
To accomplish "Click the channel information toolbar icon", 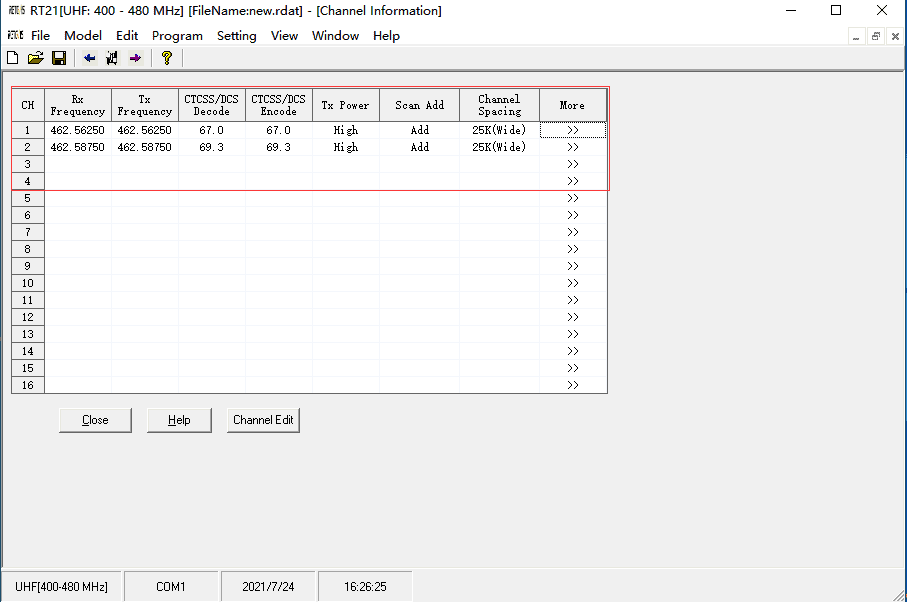I will [112, 58].
